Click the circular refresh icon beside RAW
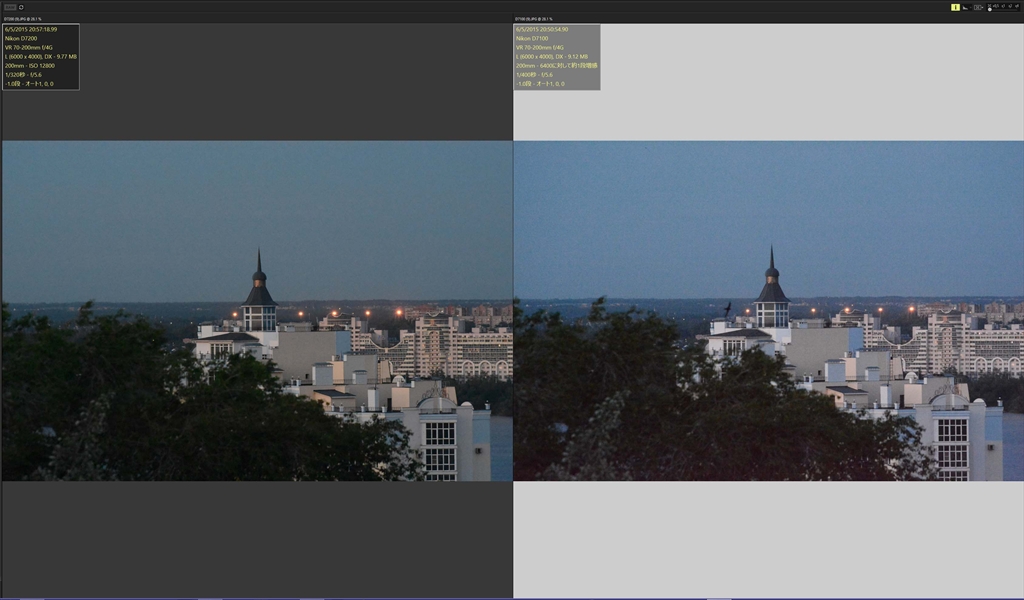This screenshot has width=1024, height=600. (x=21, y=7)
